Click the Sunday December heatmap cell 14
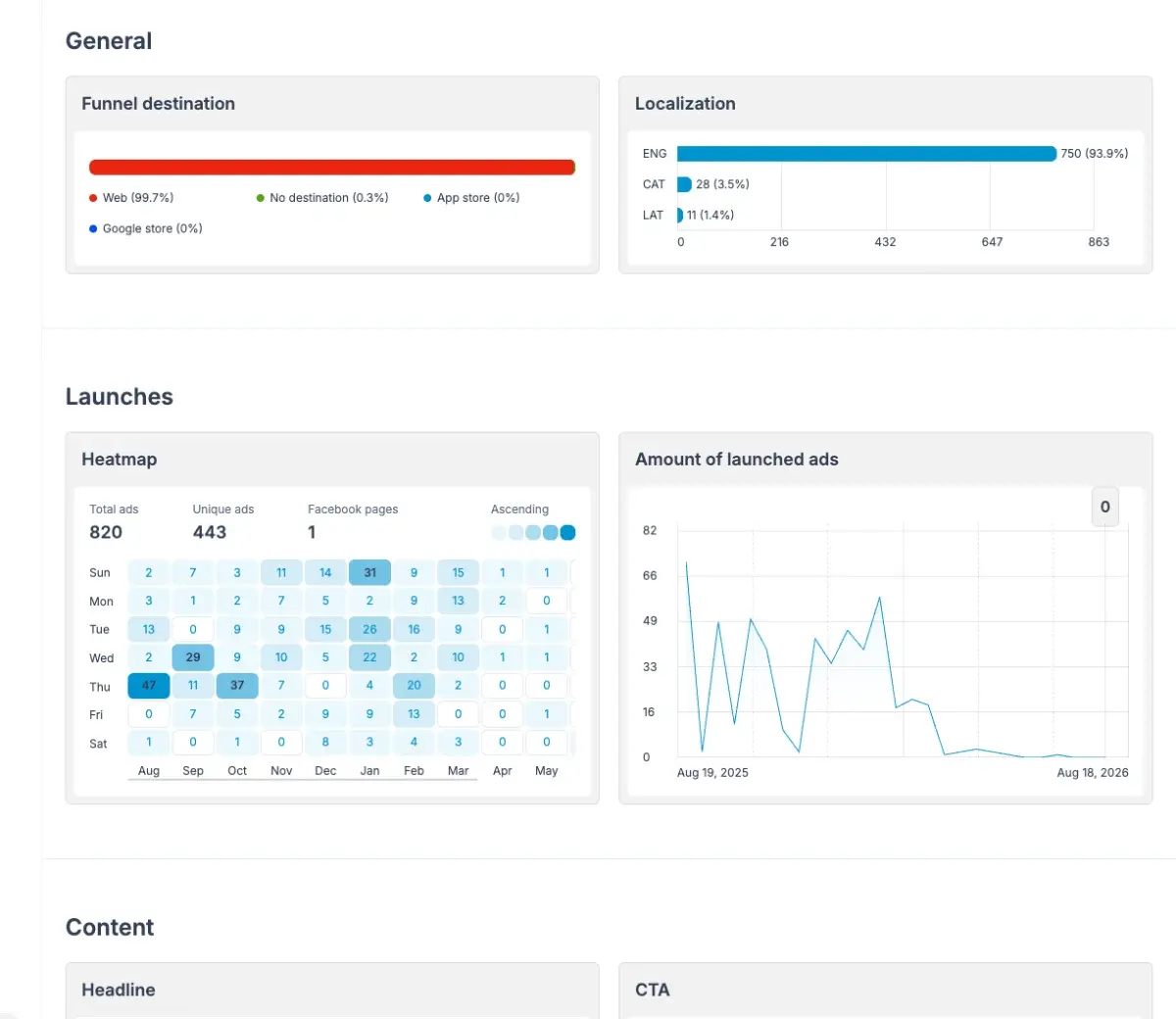The image size is (1176, 1019). tap(325, 572)
